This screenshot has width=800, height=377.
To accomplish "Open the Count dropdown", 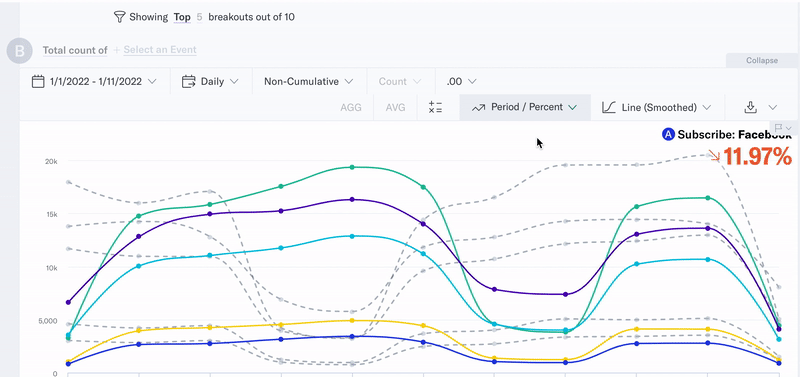I will coord(400,82).
